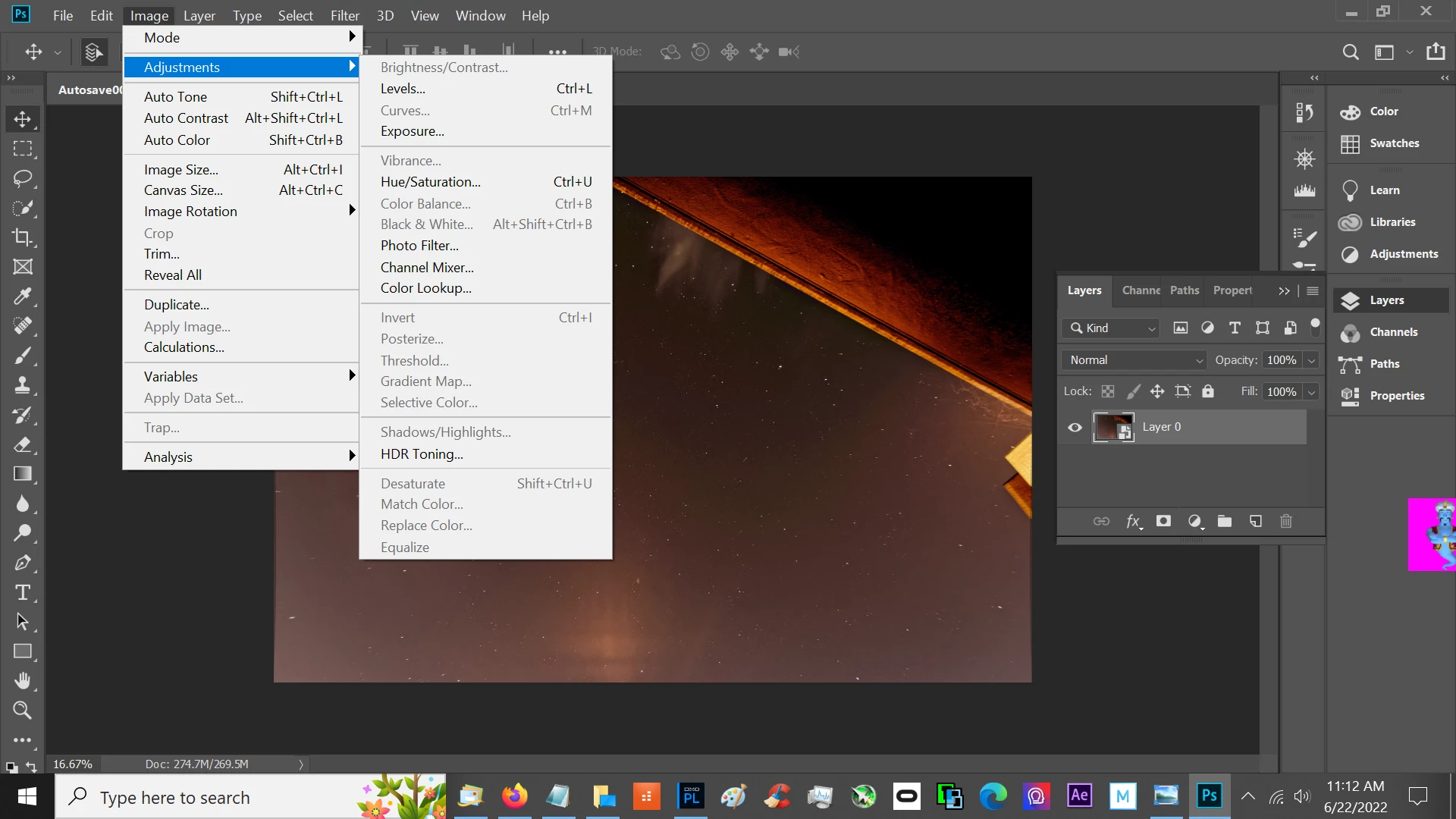The width and height of the screenshot is (1456, 819).
Task: Switch to the Channels tab
Action: [1141, 290]
